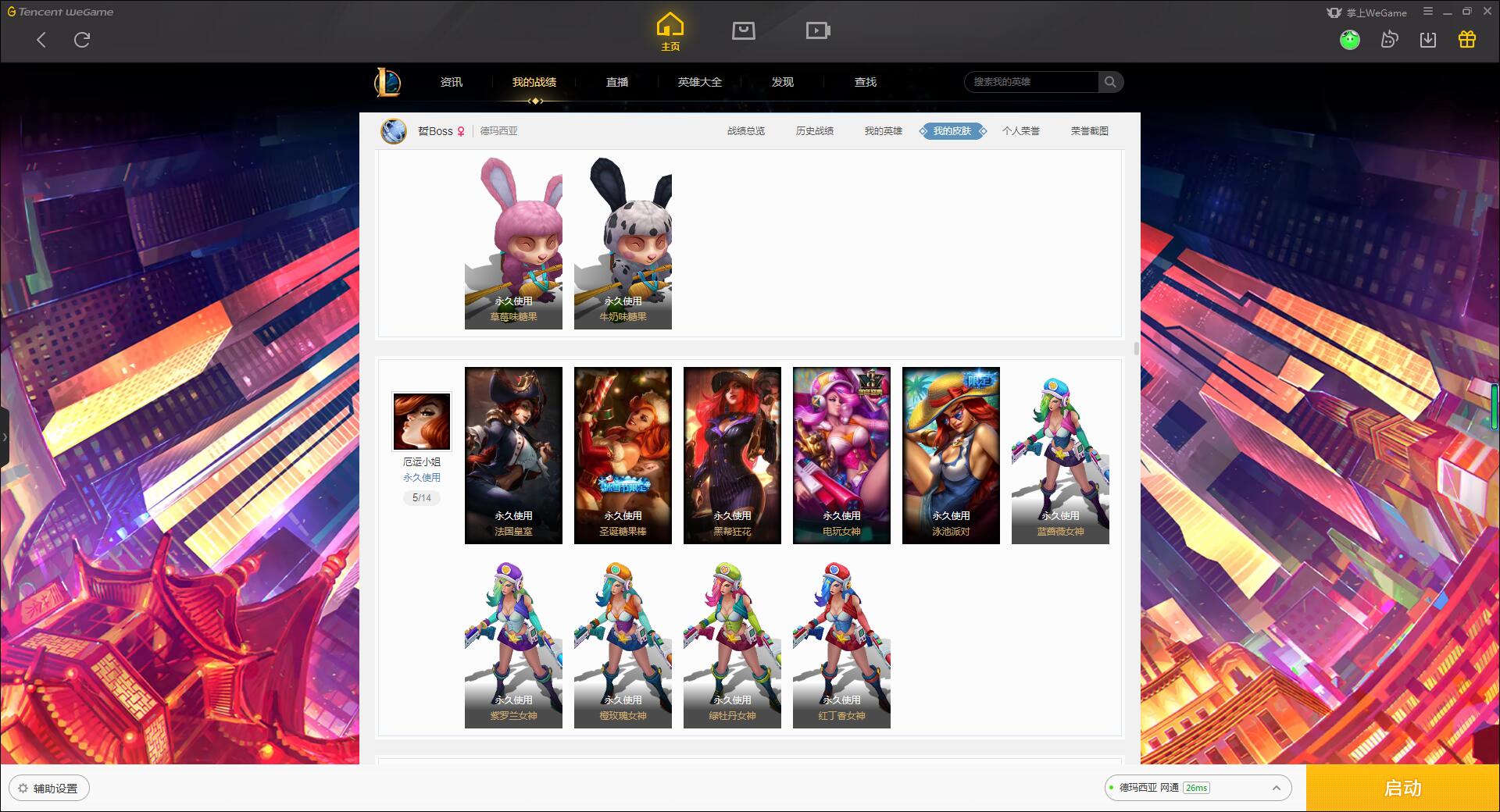Switch to 荣誉截图 sub-tab
This screenshot has width=1500, height=812.
click(1090, 131)
